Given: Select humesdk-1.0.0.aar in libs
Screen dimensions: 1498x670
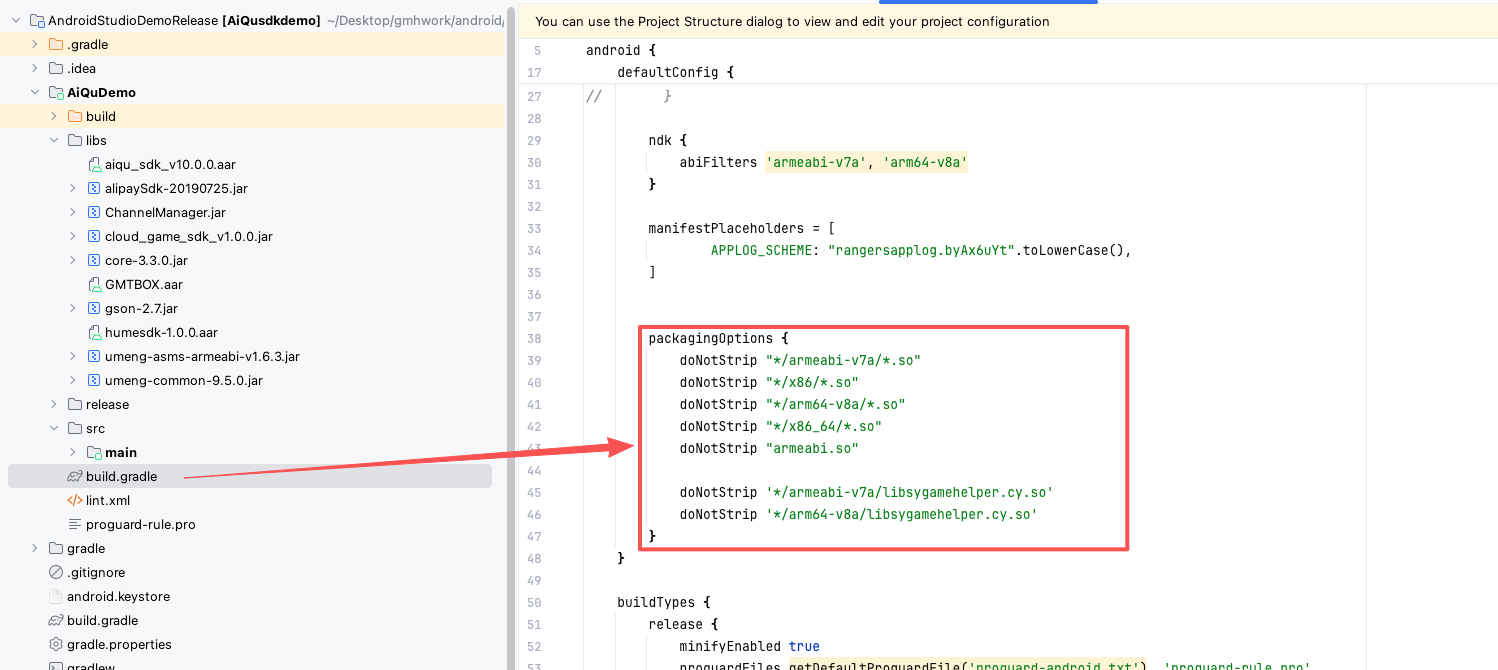Looking at the screenshot, I should pyautogui.click(x=161, y=332).
